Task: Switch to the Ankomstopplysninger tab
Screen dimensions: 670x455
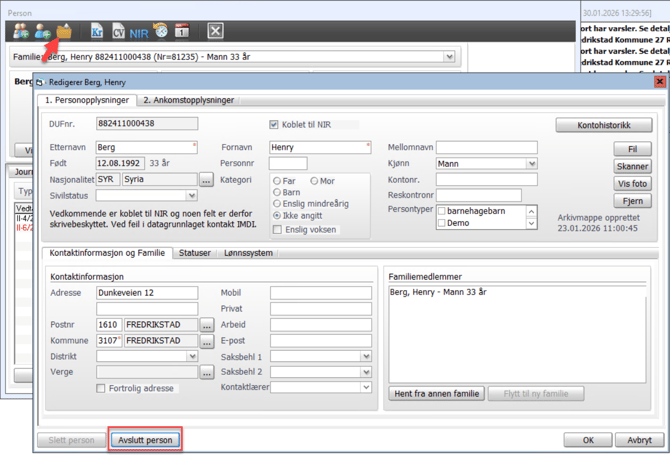Action: (188, 100)
